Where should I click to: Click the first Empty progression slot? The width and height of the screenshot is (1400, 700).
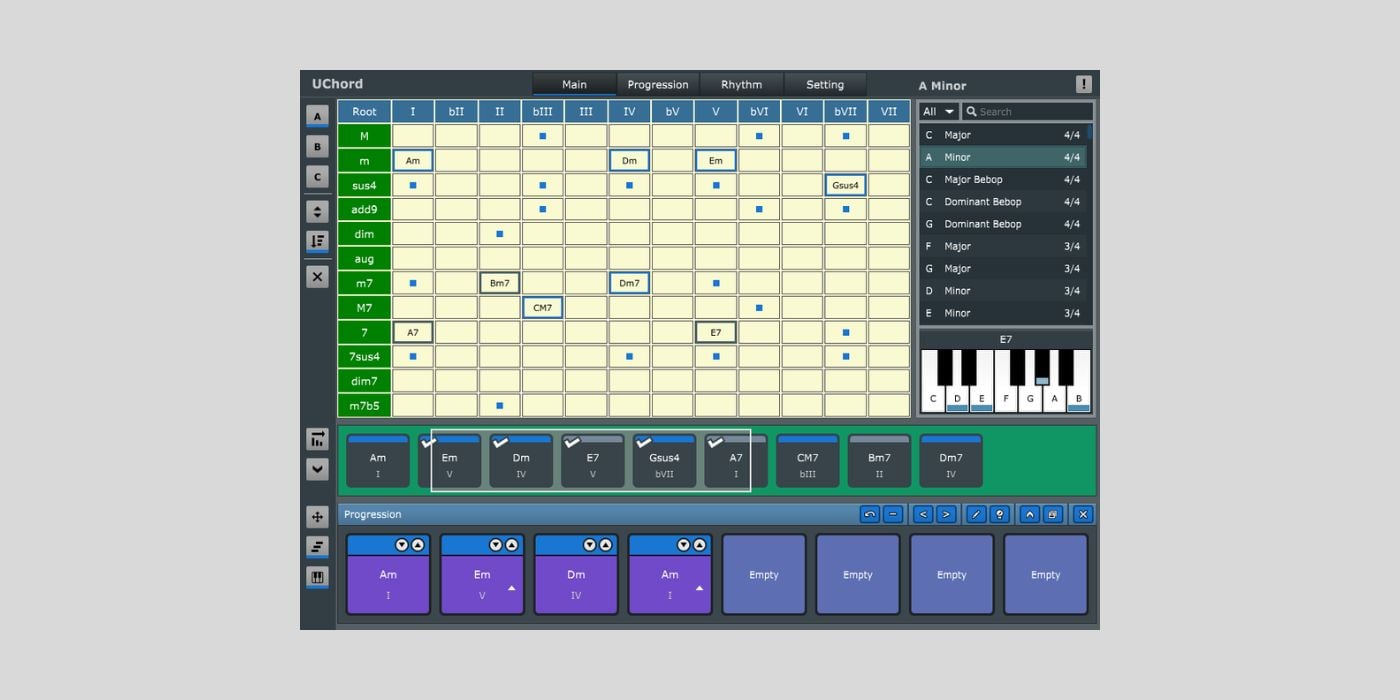point(764,574)
